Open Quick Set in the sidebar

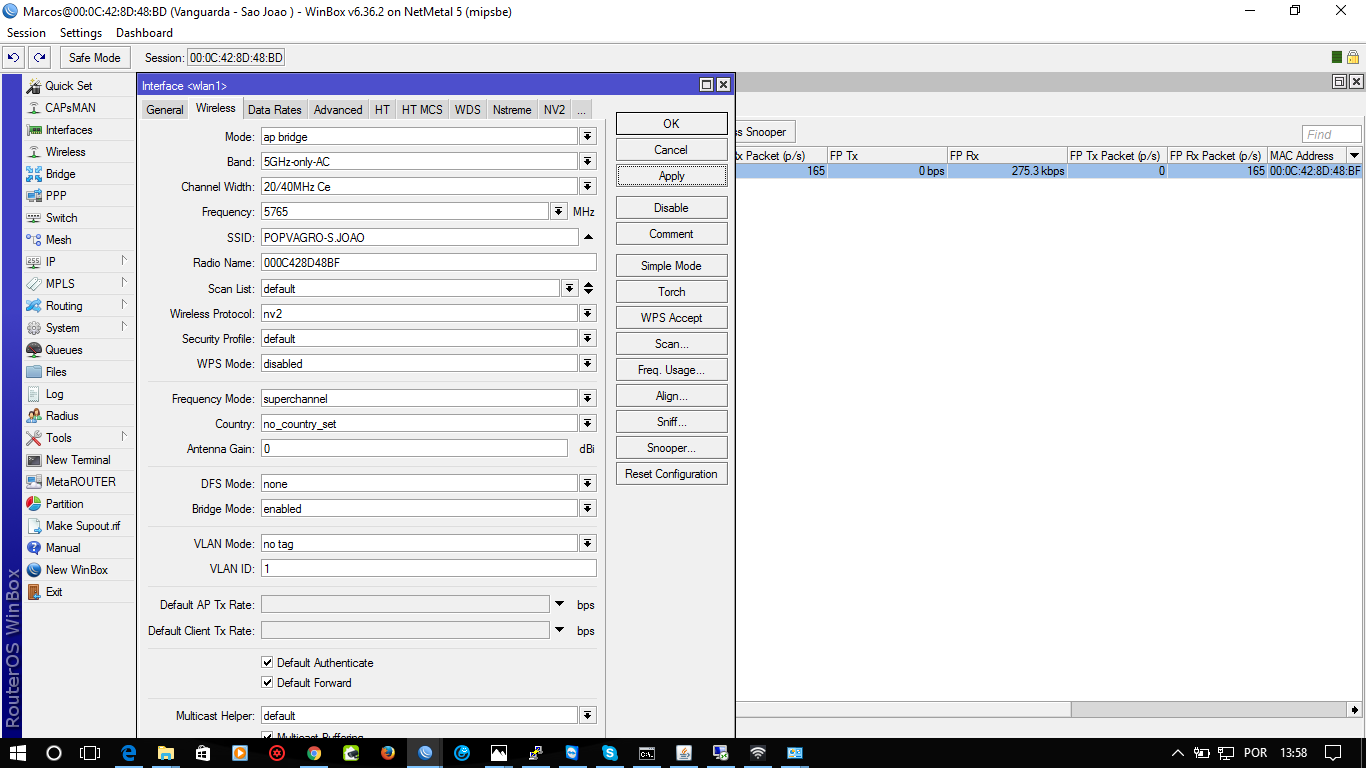point(68,86)
